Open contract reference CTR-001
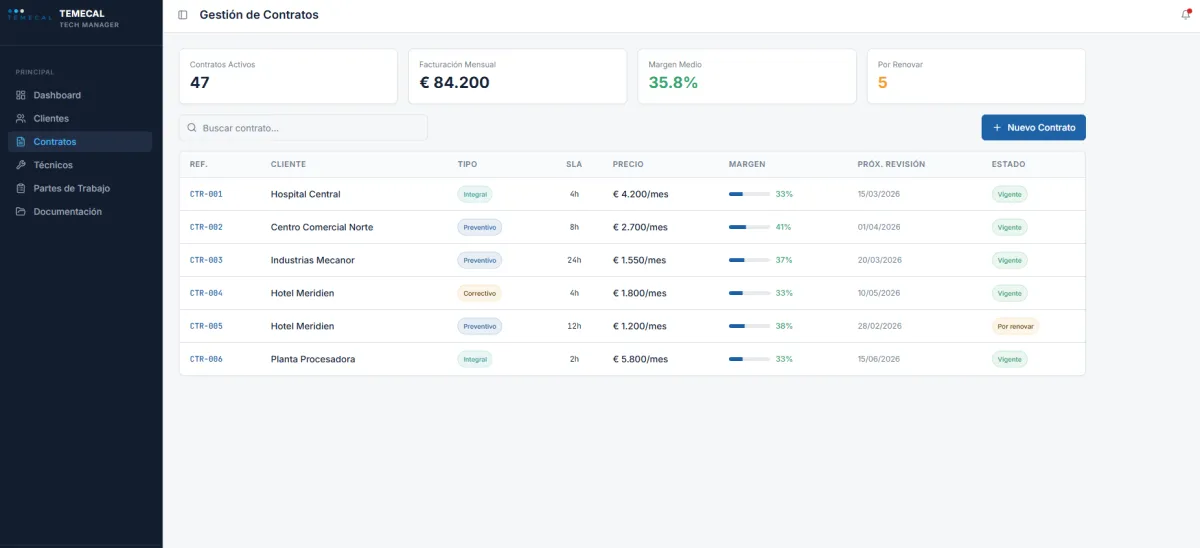The height and width of the screenshot is (548, 1200). [206, 194]
